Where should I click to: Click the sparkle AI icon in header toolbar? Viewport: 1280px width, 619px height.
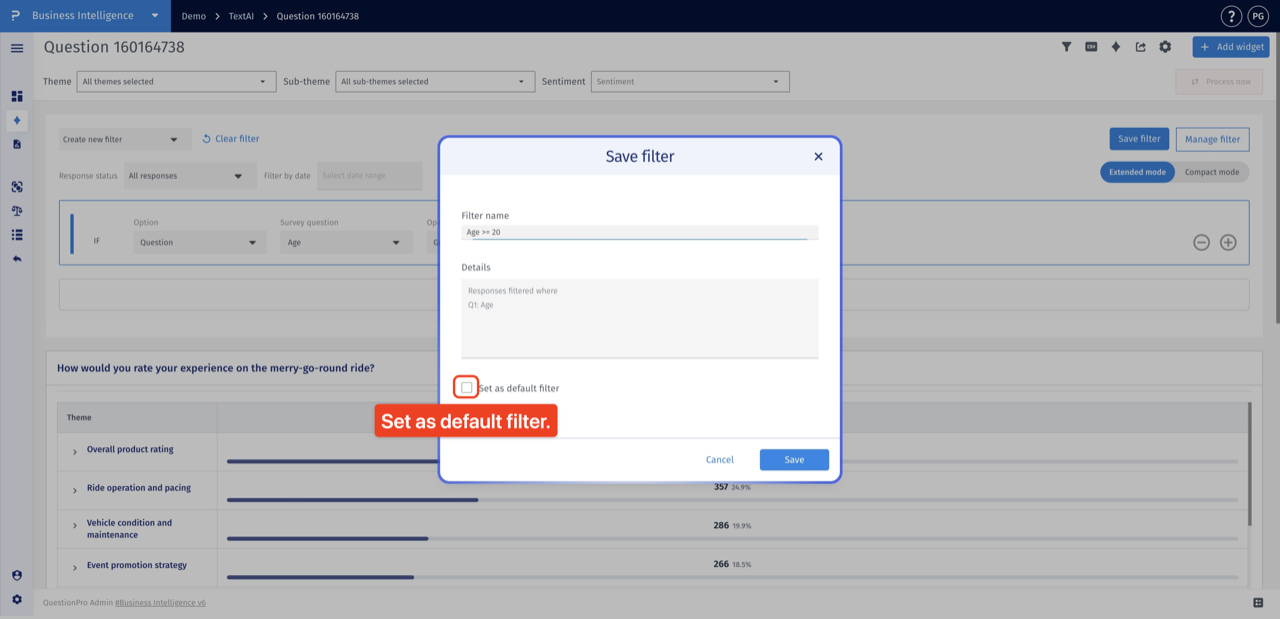[x=1116, y=47]
